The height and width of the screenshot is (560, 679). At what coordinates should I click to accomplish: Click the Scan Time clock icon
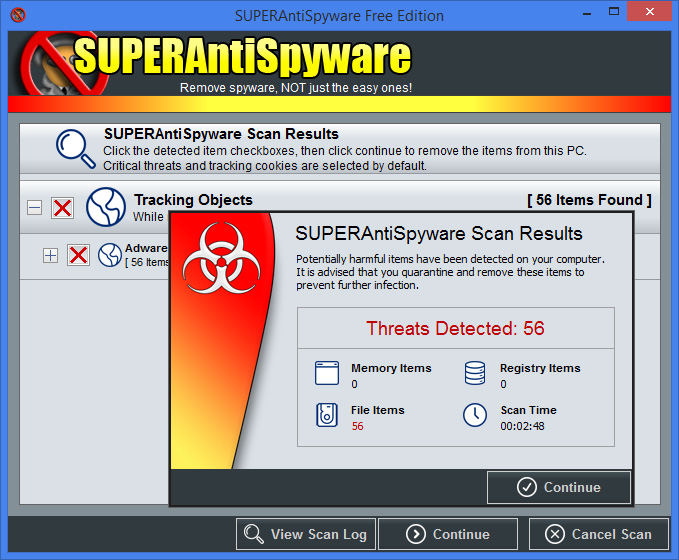pos(475,415)
